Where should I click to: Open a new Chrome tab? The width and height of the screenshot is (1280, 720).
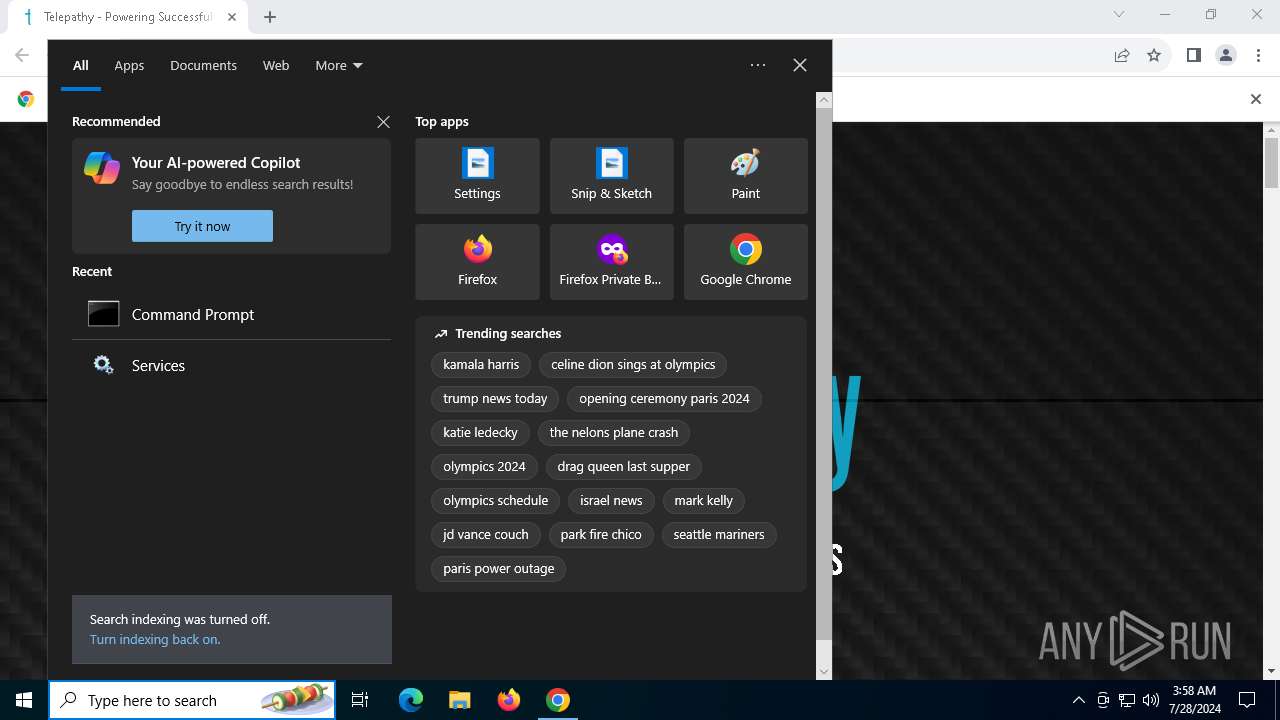[x=270, y=17]
